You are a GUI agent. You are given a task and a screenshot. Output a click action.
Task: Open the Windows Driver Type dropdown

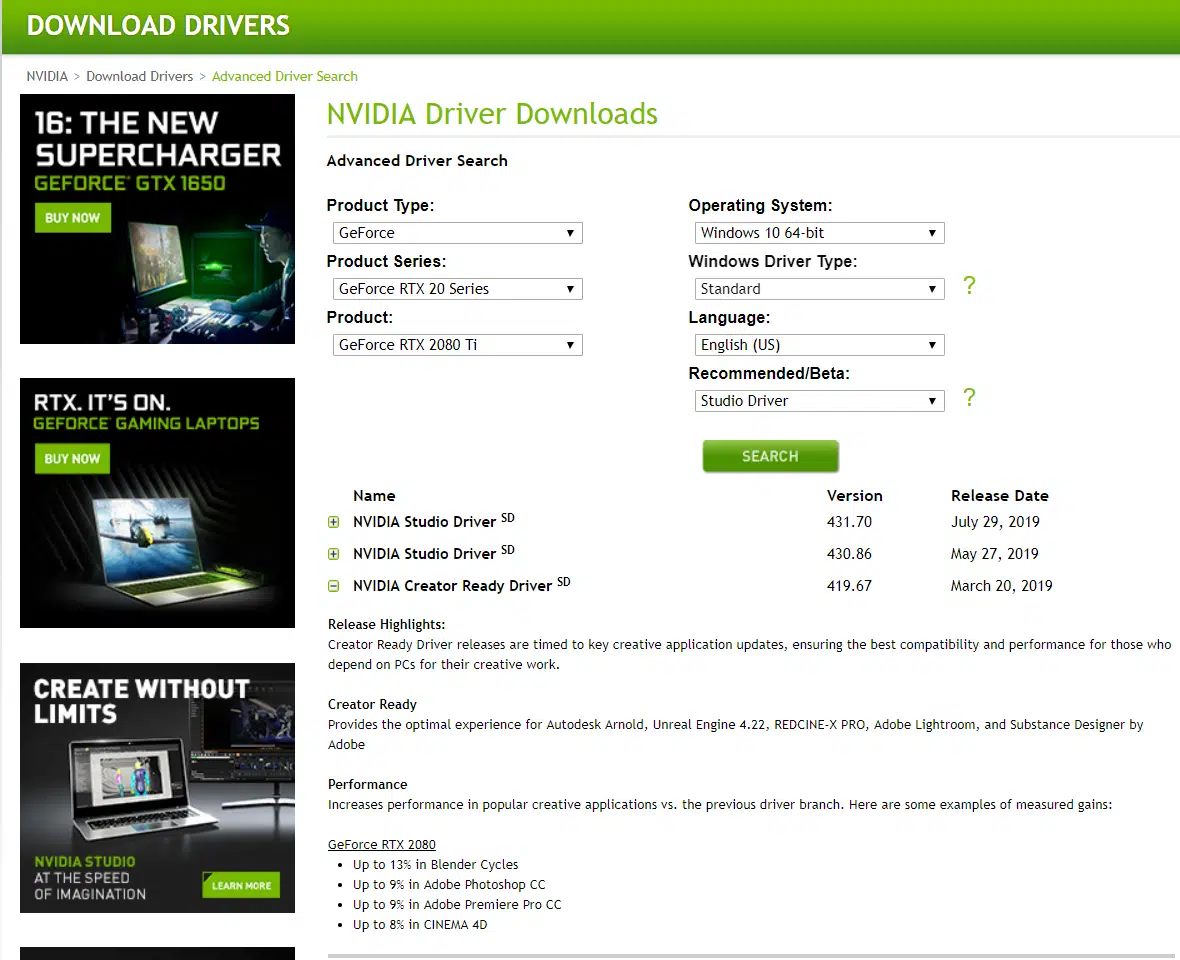pyautogui.click(x=819, y=289)
